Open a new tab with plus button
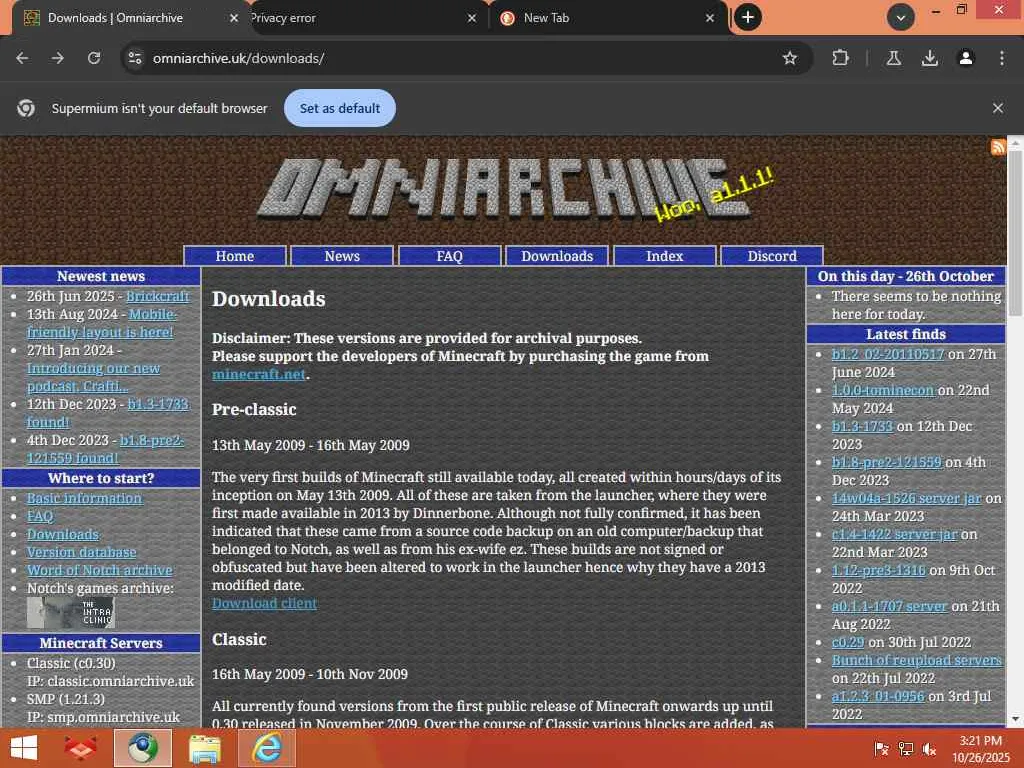Viewport: 1024px width, 768px height. tap(748, 17)
